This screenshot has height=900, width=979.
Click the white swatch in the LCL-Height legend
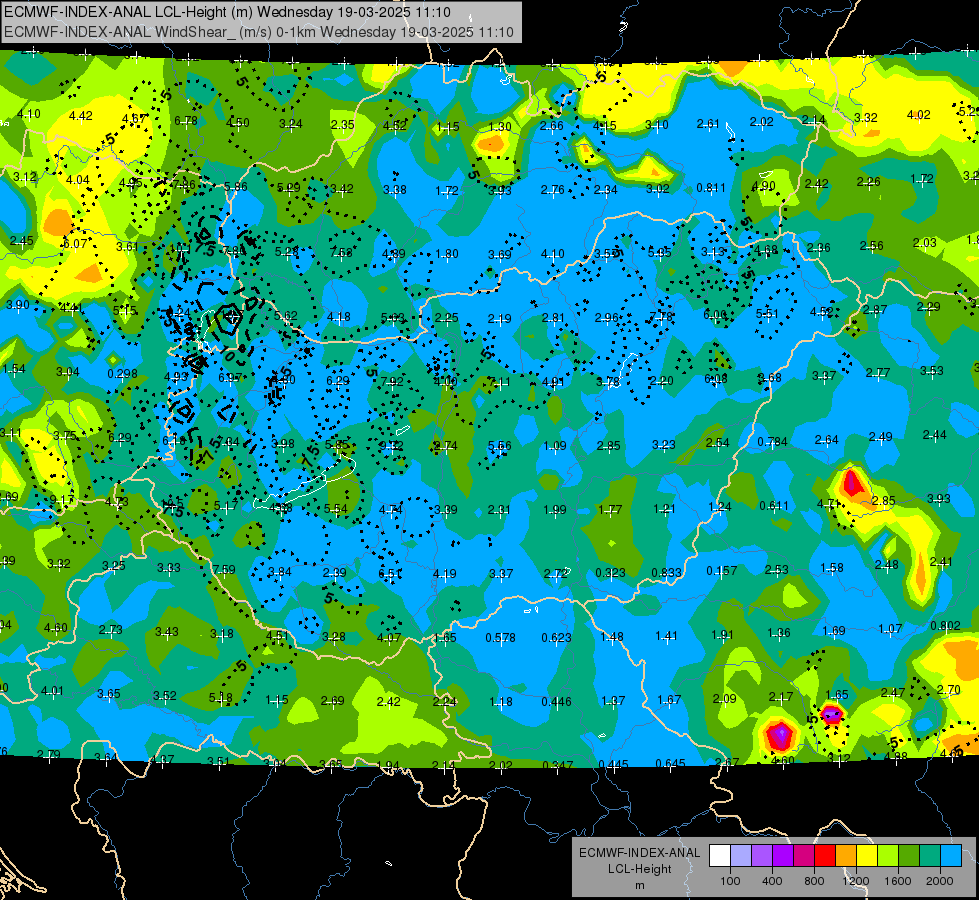[720, 856]
